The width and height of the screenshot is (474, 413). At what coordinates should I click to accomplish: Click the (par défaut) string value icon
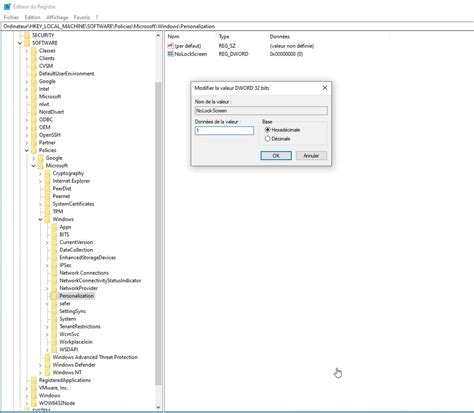coord(170,46)
